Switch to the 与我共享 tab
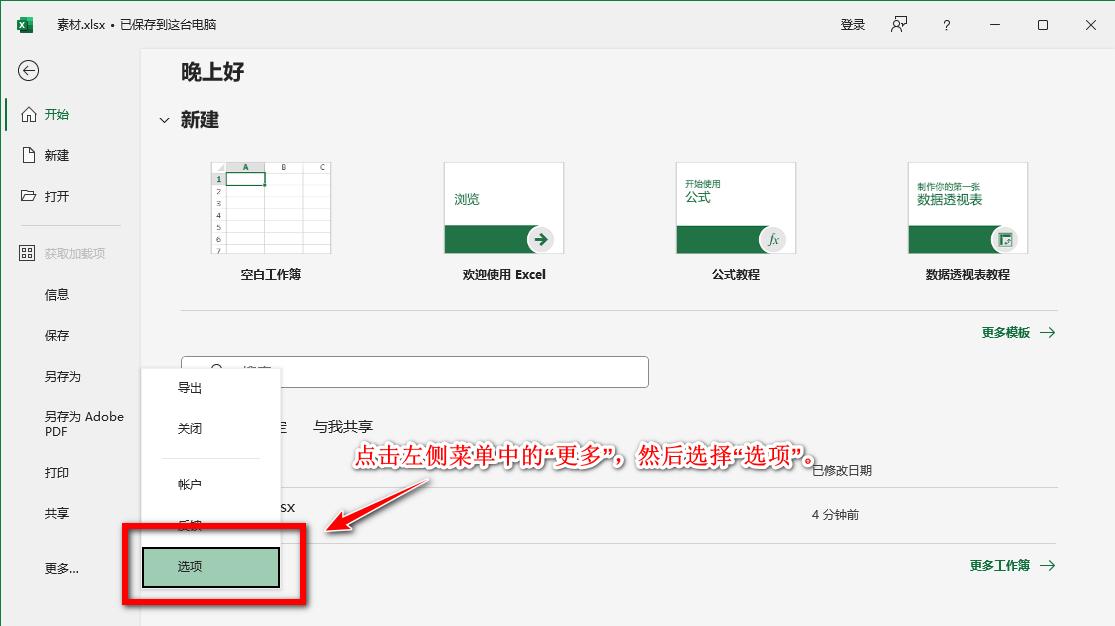 coord(343,427)
